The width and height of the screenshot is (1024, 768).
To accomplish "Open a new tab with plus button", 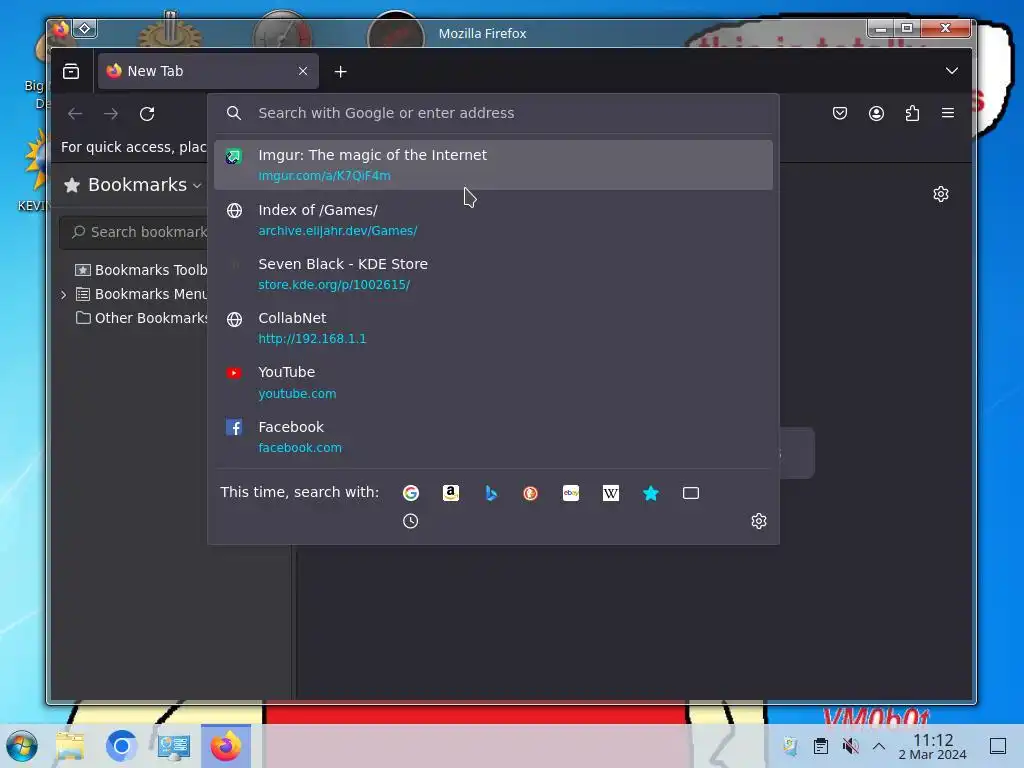I will (x=340, y=72).
